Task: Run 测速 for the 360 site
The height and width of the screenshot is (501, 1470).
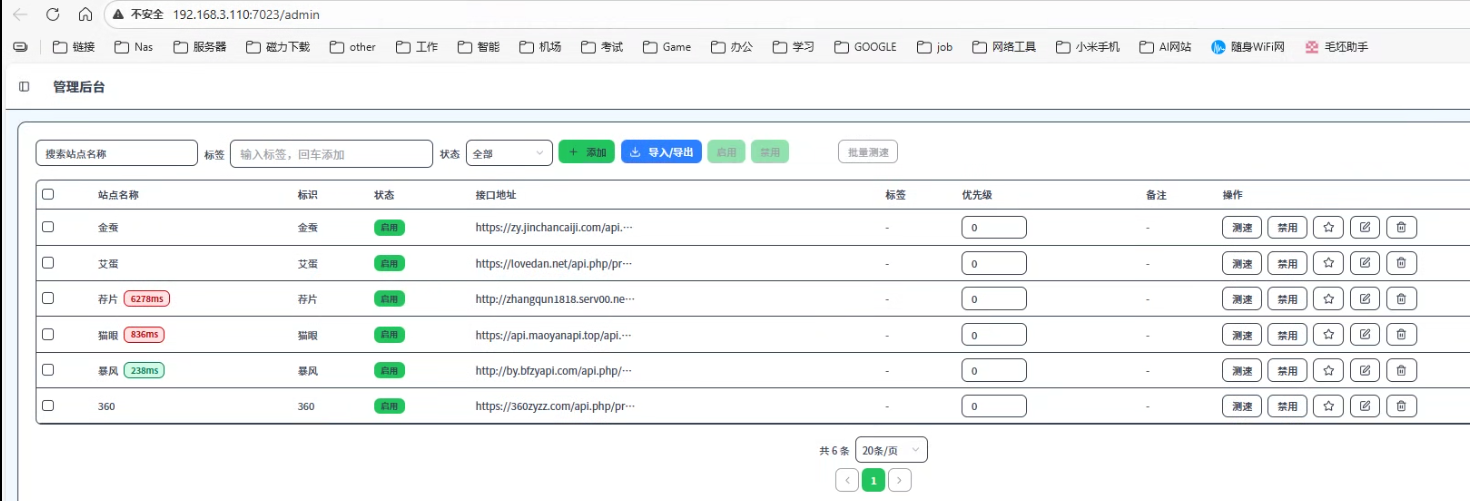Action: click(1242, 406)
